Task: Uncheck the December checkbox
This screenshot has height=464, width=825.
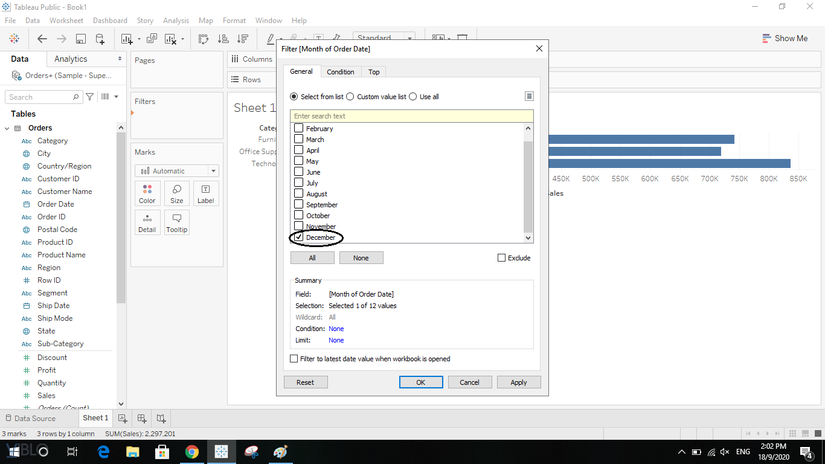Action: (299, 237)
